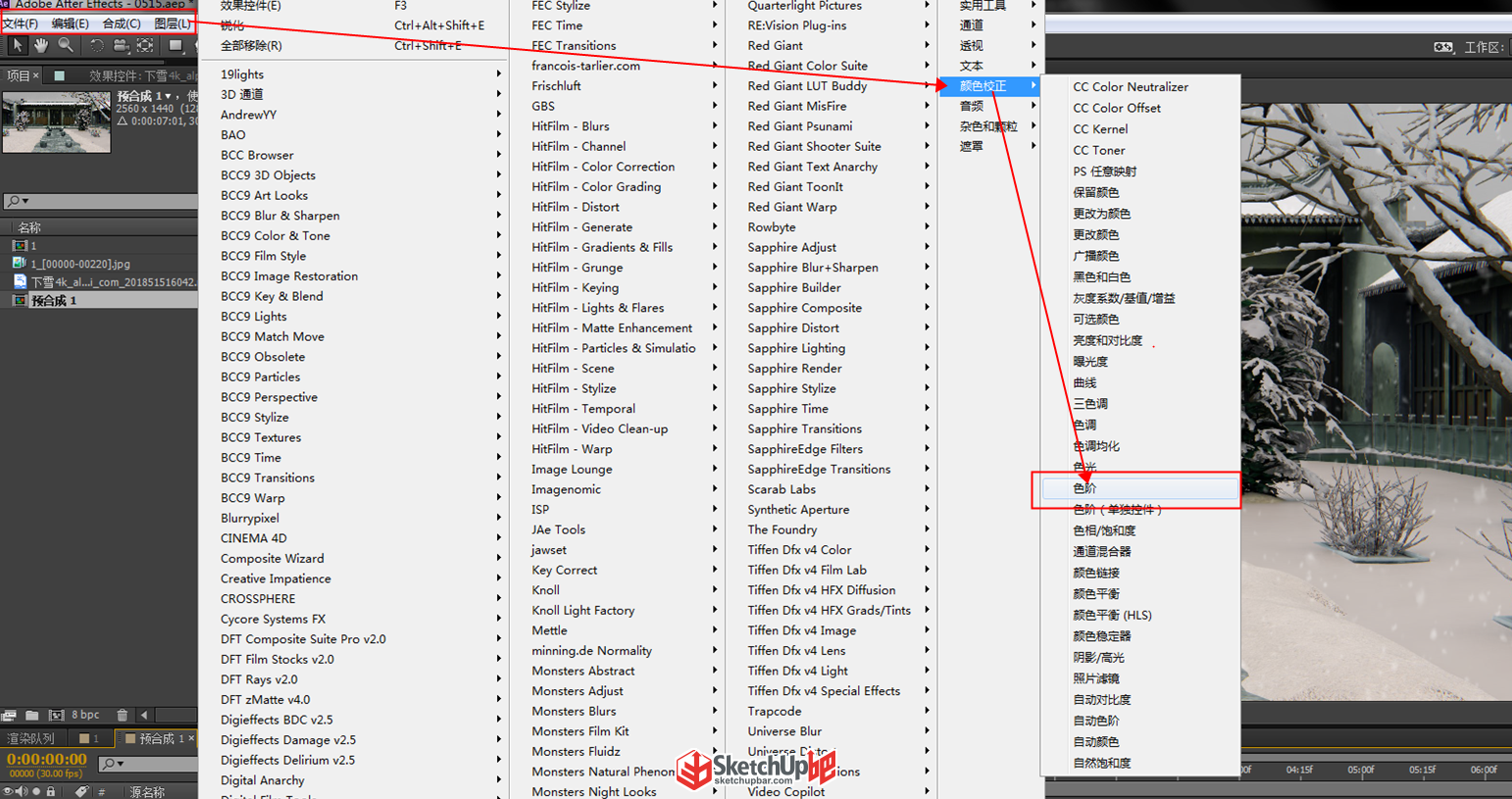Close the 项目 panel tab
Image resolution: width=1512 pixels, height=799 pixels.
(x=35, y=75)
